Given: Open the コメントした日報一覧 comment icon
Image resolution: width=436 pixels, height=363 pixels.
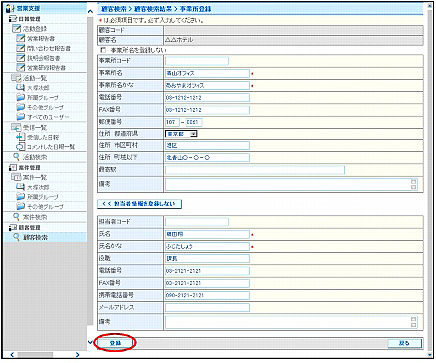Looking at the screenshot, I should 21,147.
